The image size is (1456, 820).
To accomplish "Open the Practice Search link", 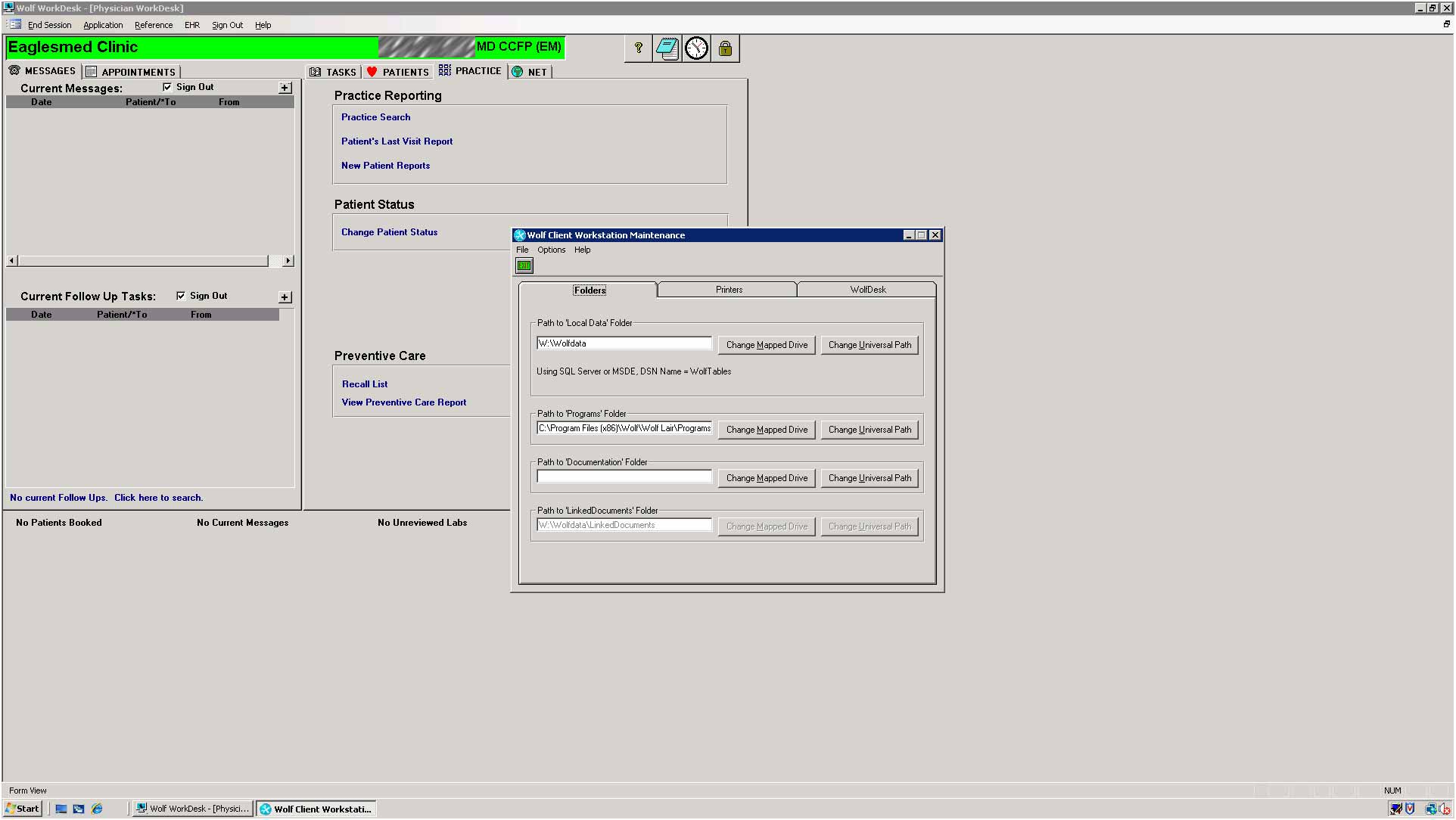I will click(x=375, y=117).
